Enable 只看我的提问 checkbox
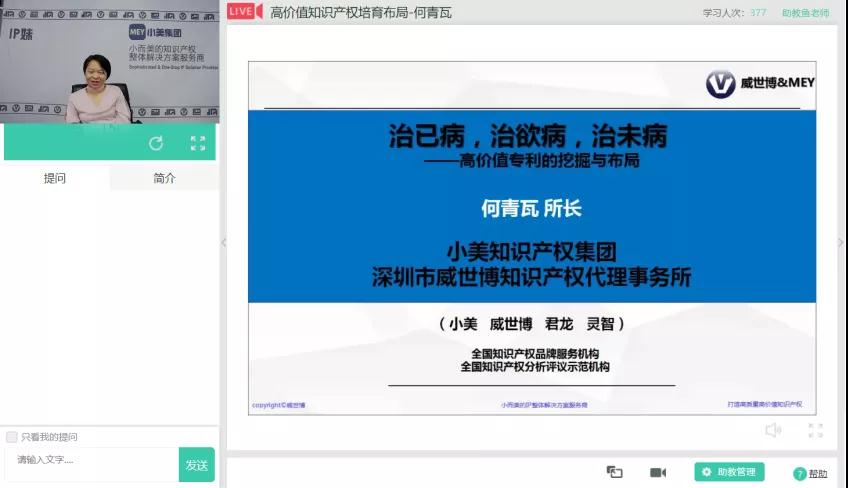Viewport: 848px width, 488px height. click(11, 437)
